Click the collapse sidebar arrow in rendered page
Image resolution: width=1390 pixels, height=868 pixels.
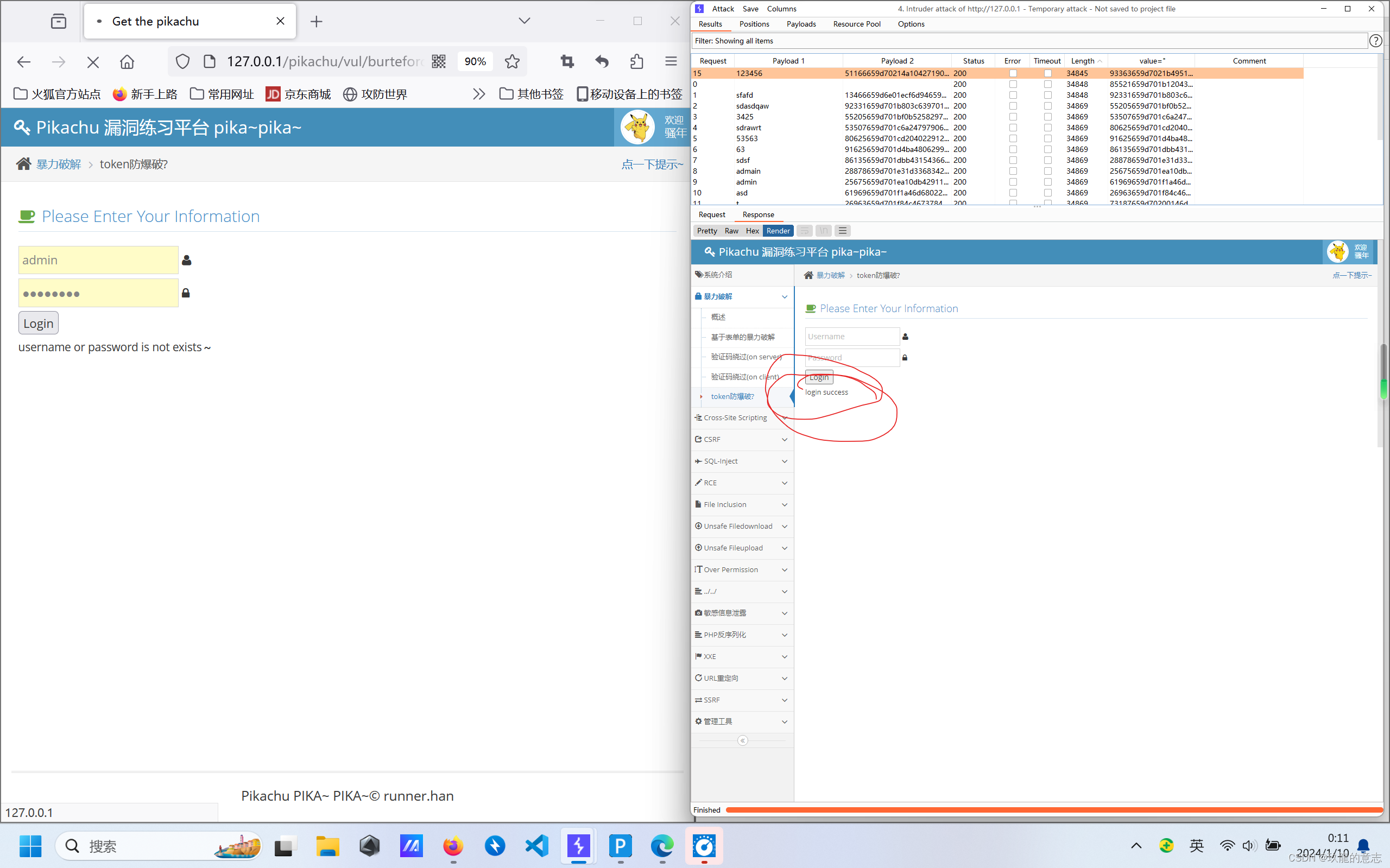point(742,740)
